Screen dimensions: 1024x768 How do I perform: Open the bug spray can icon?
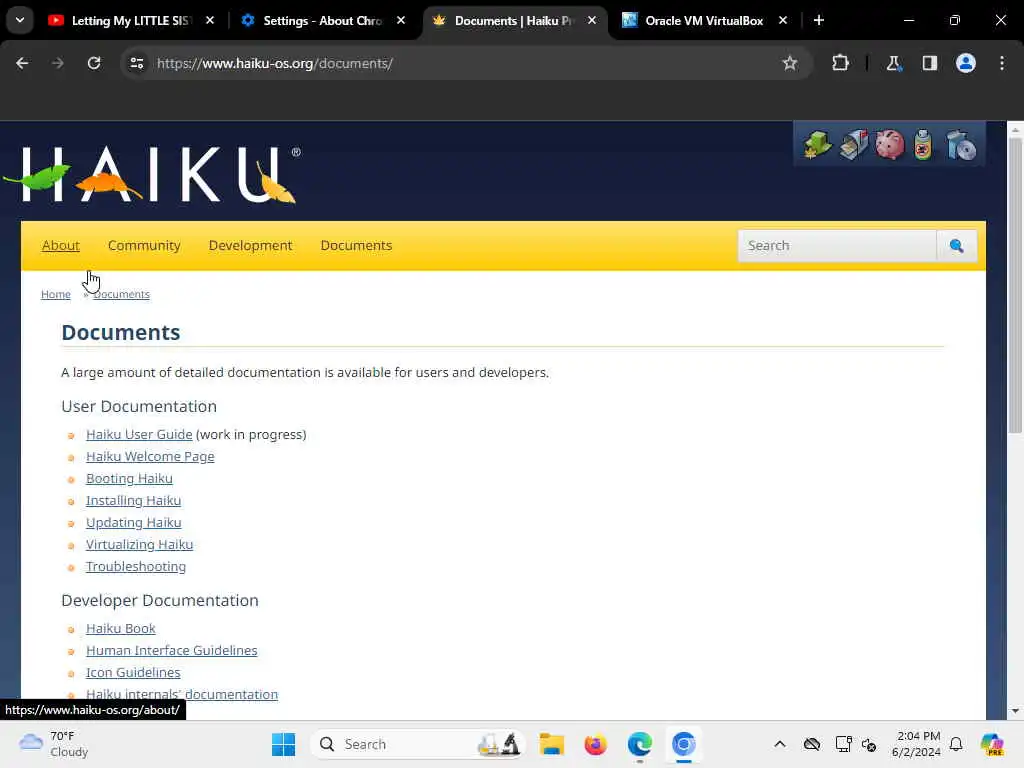tap(923, 144)
